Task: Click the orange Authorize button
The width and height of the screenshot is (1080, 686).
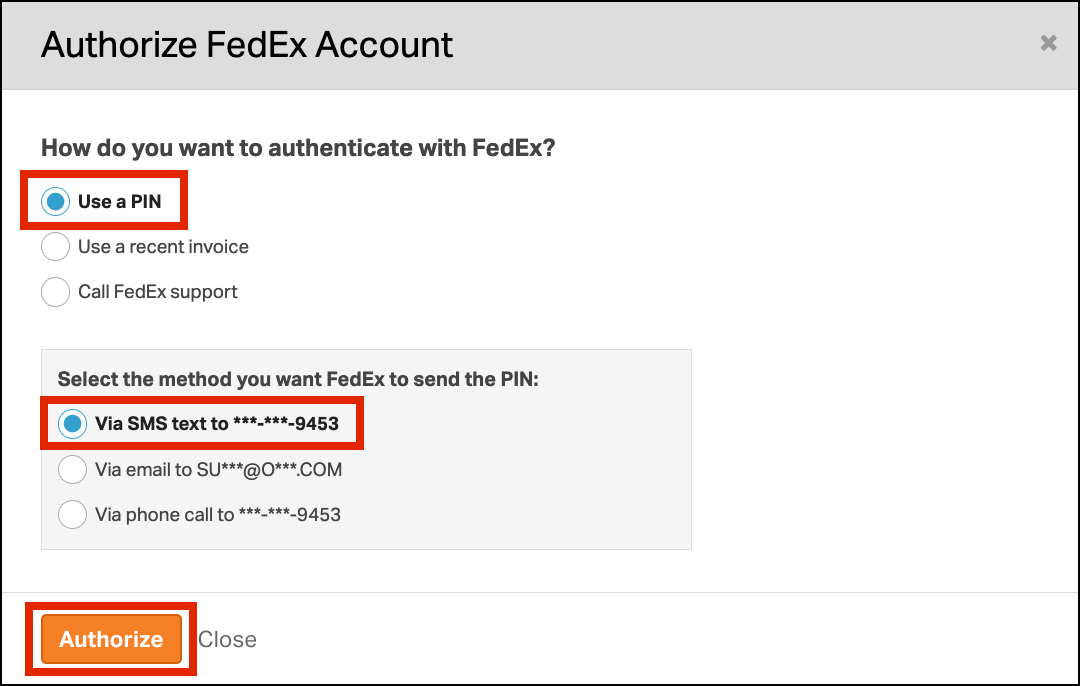Action: (x=112, y=639)
